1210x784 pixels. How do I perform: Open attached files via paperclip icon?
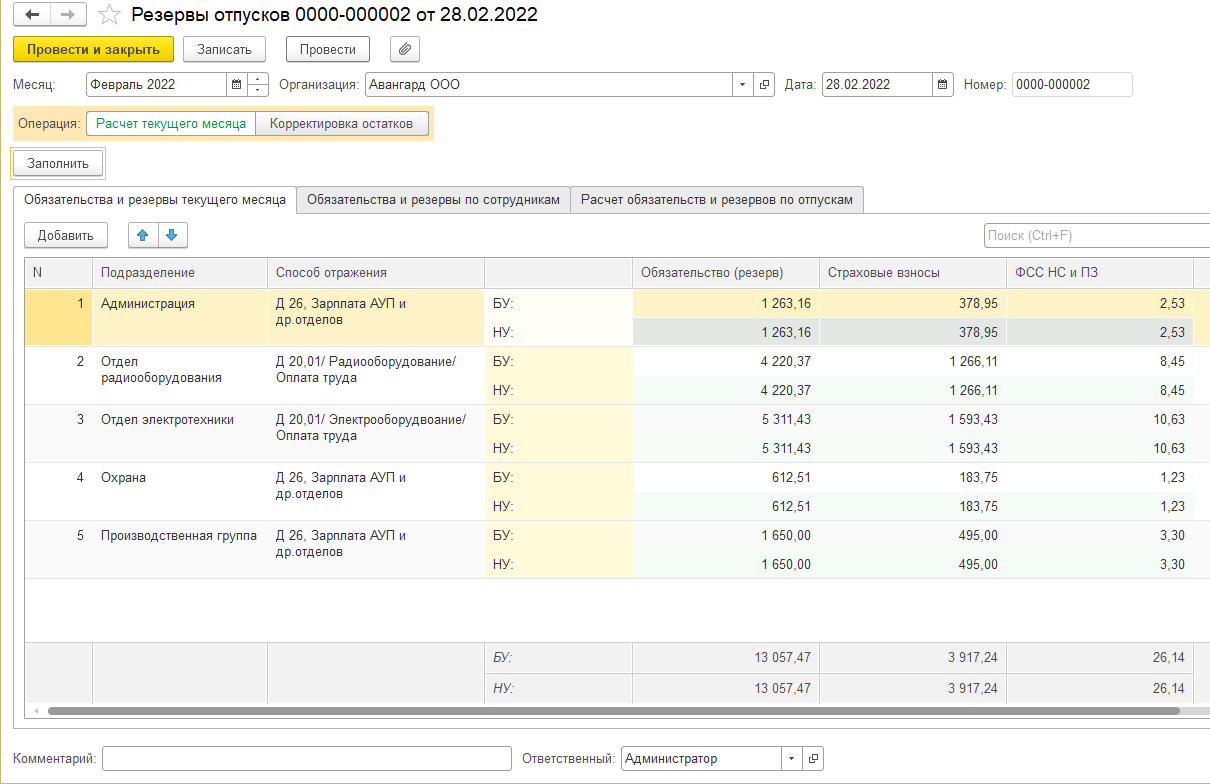pos(405,49)
